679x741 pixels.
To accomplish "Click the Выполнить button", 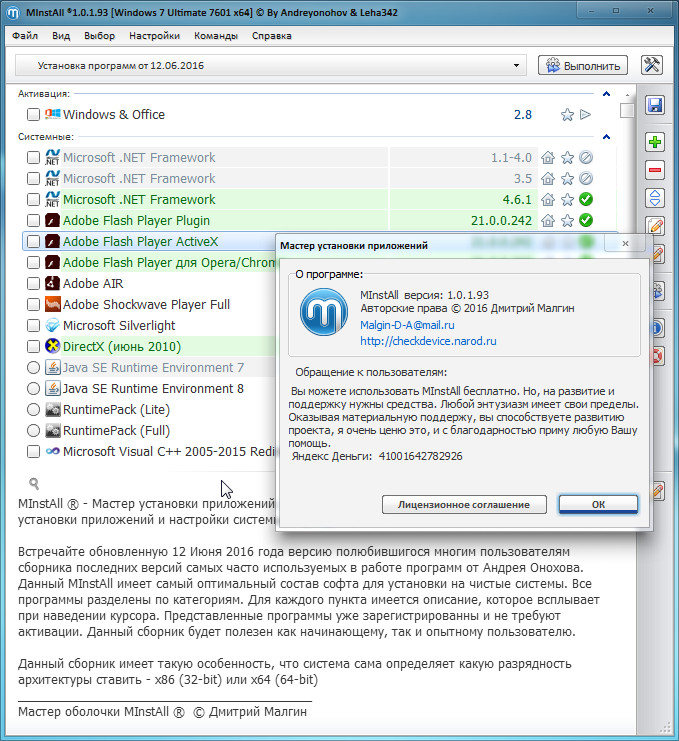I will pyautogui.click(x=583, y=65).
